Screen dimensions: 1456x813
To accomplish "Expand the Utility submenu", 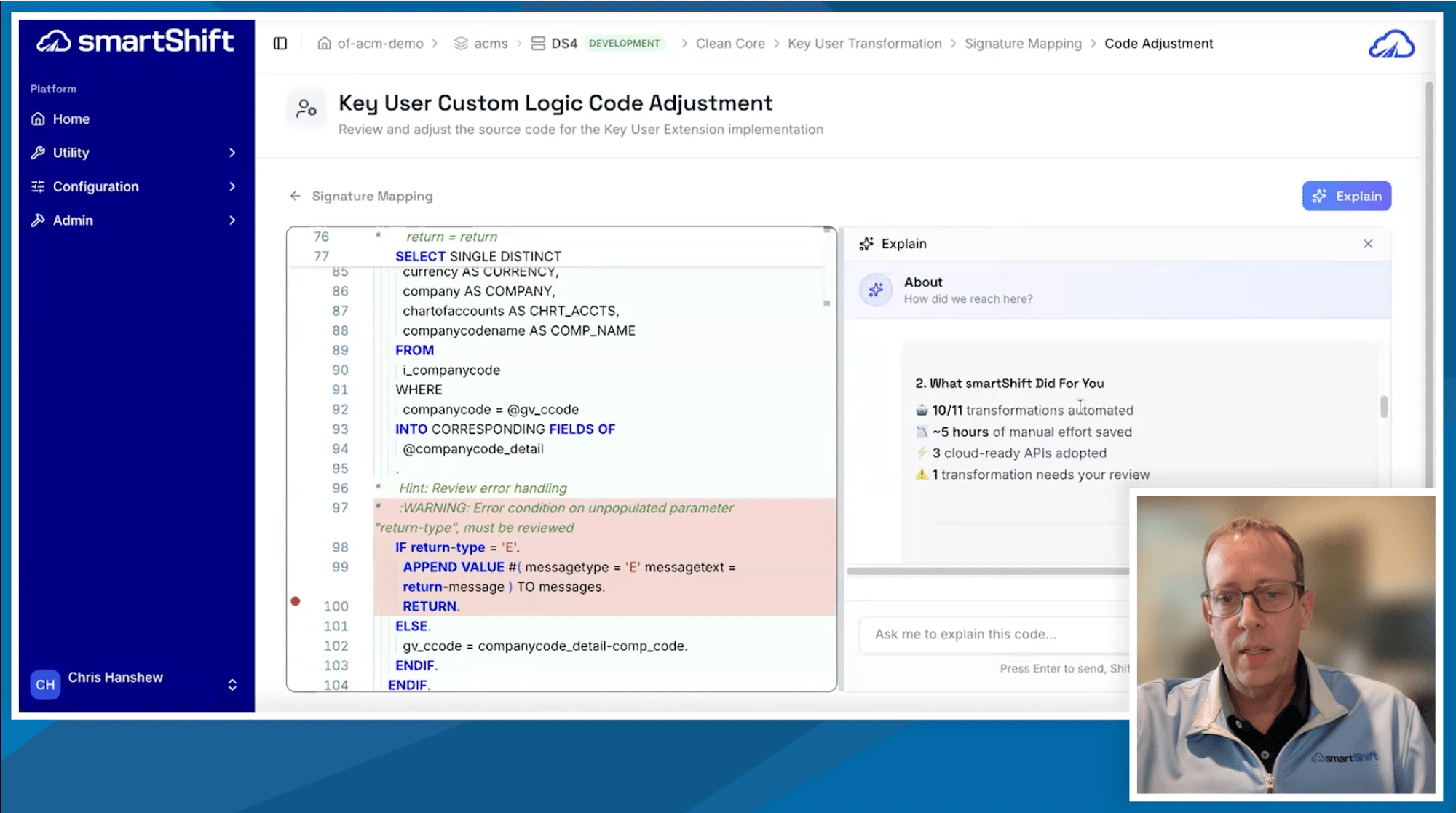I will pos(232,152).
